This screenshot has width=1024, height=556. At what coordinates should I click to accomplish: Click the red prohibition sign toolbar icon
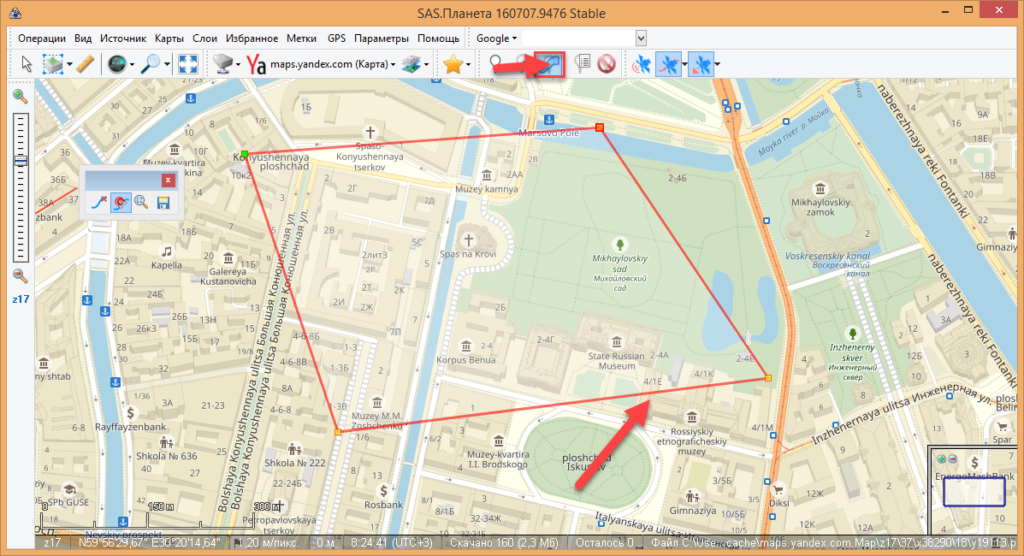pyautogui.click(x=605, y=64)
